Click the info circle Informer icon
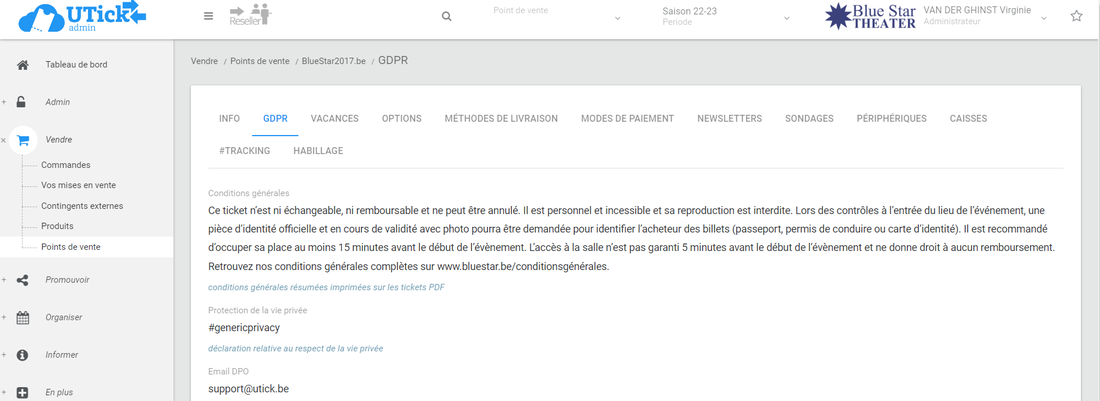1100x401 pixels. tap(23, 355)
